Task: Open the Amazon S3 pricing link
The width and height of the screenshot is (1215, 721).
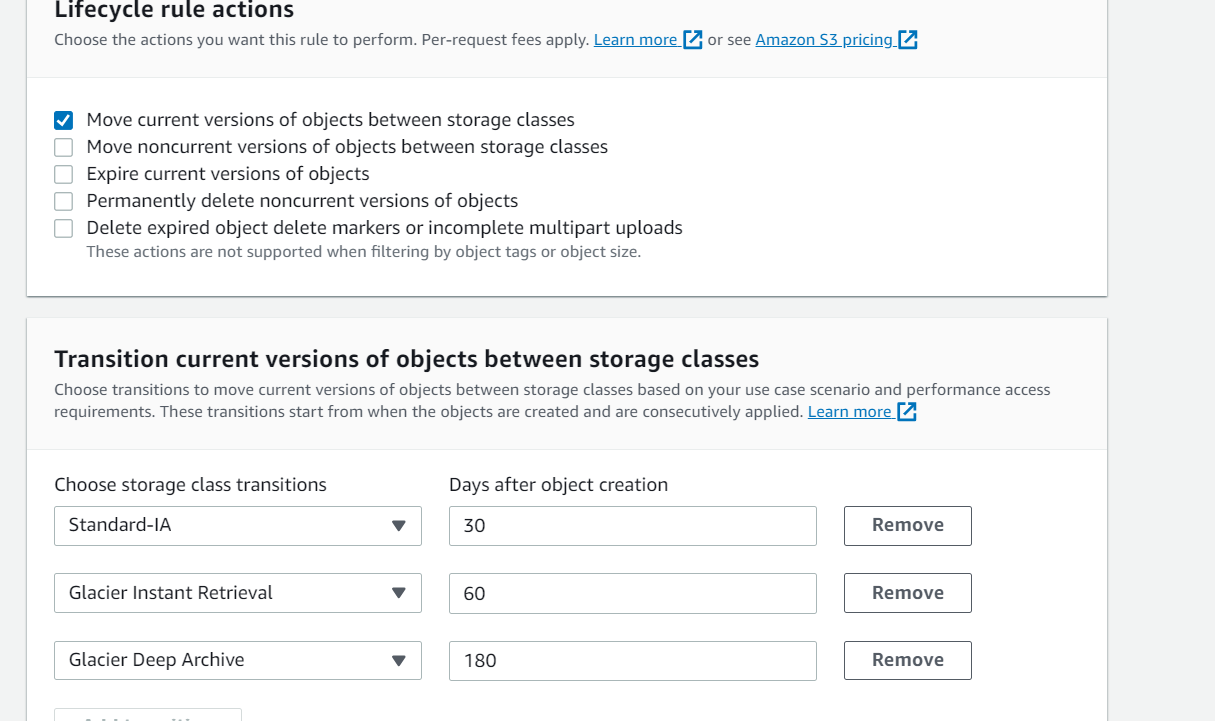Action: pos(824,40)
